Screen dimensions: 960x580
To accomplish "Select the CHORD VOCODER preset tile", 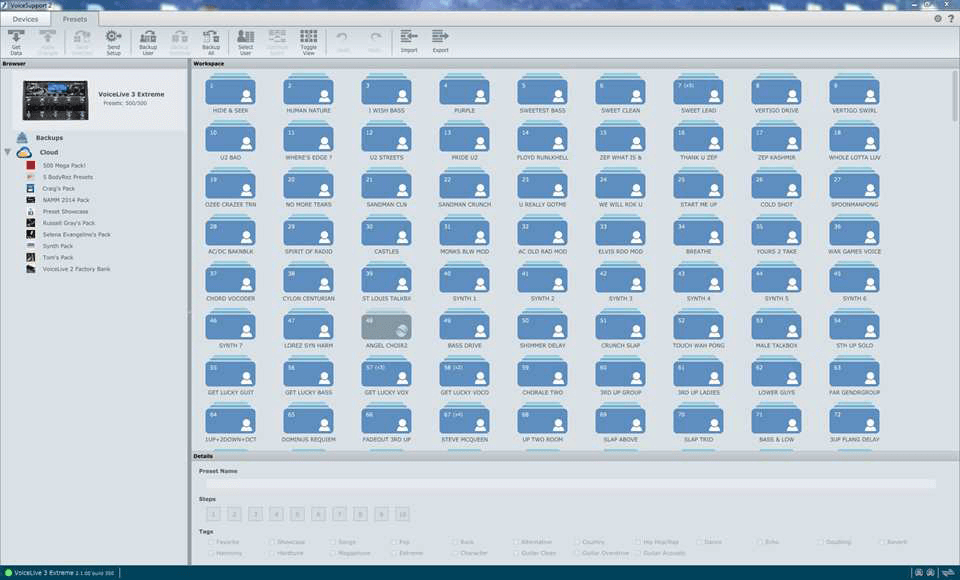I will (x=230, y=282).
